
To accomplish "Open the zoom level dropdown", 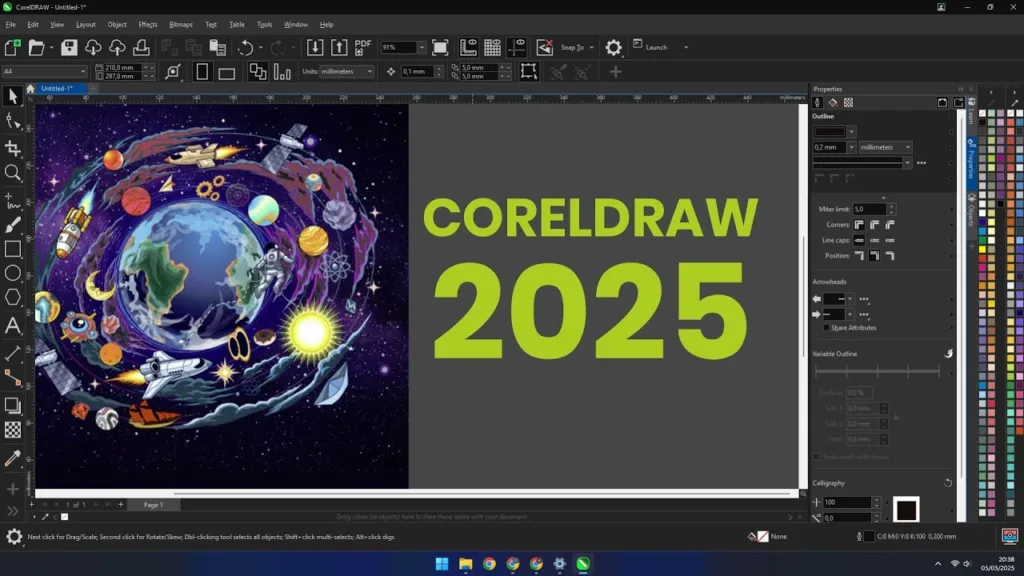I will point(421,46).
